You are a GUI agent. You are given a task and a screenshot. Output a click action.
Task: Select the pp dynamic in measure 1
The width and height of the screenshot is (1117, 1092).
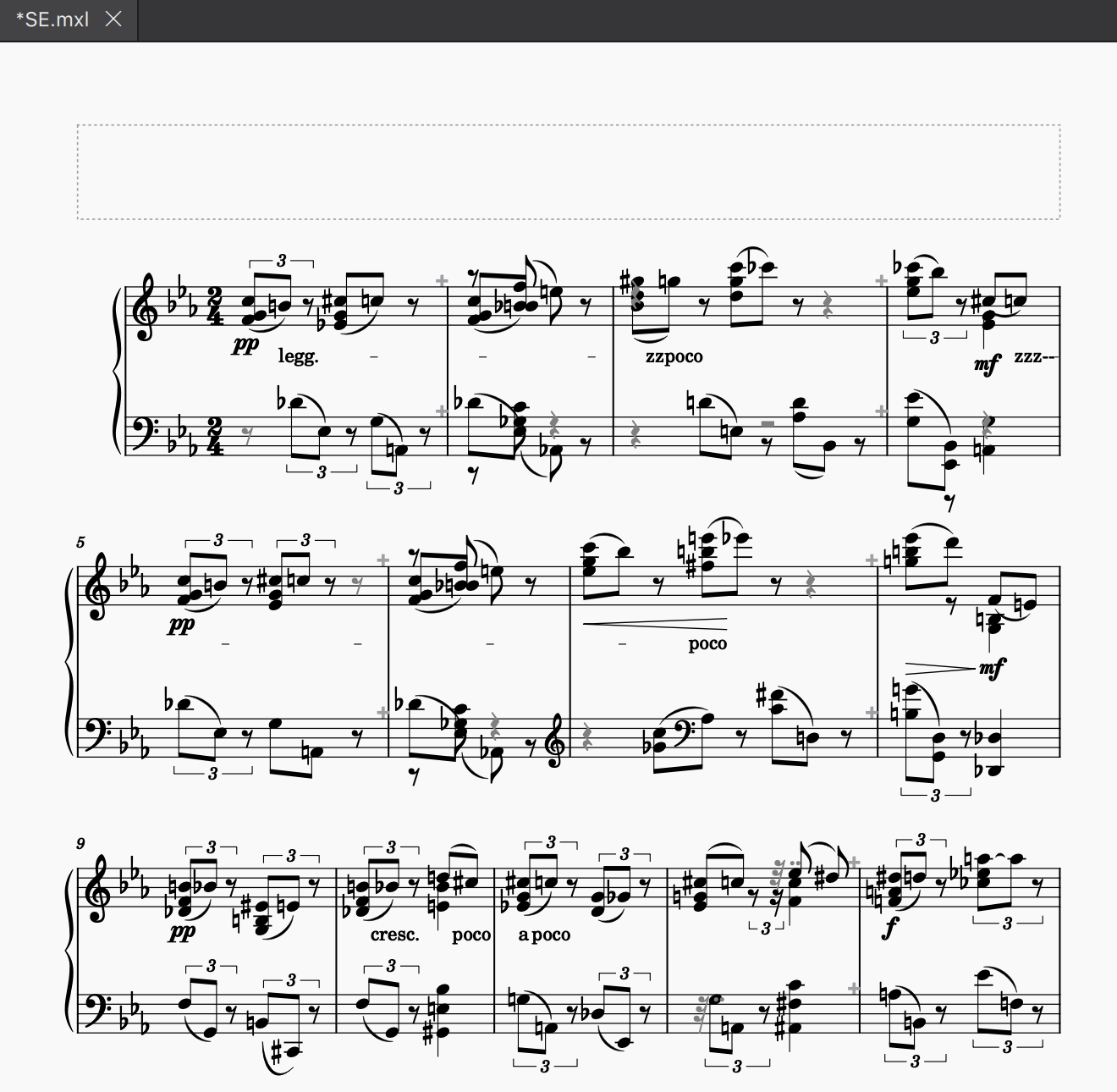click(x=245, y=345)
